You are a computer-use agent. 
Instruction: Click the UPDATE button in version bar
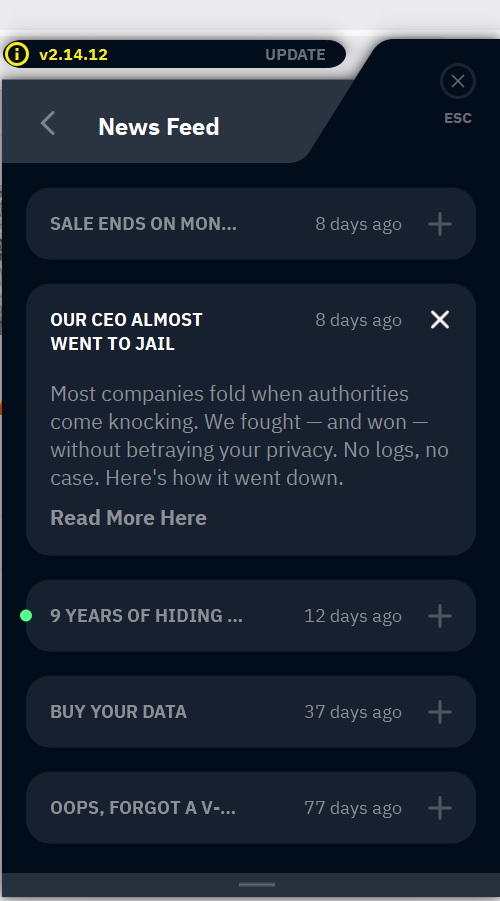click(x=295, y=55)
